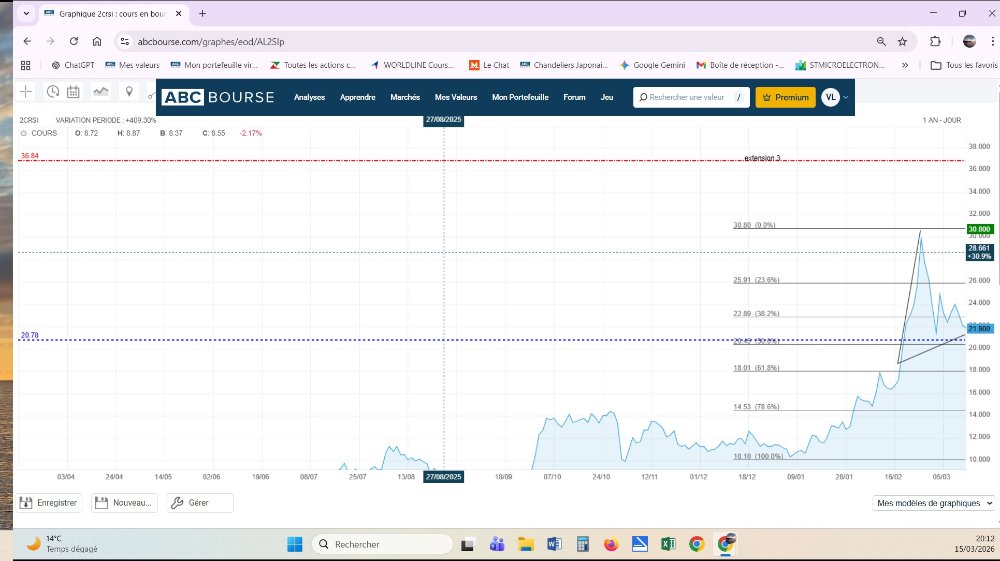Expand the hidden bookmarks overflow chevron
Image resolution: width=1000 pixels, height=561 pixels.
tap(905, 65)
